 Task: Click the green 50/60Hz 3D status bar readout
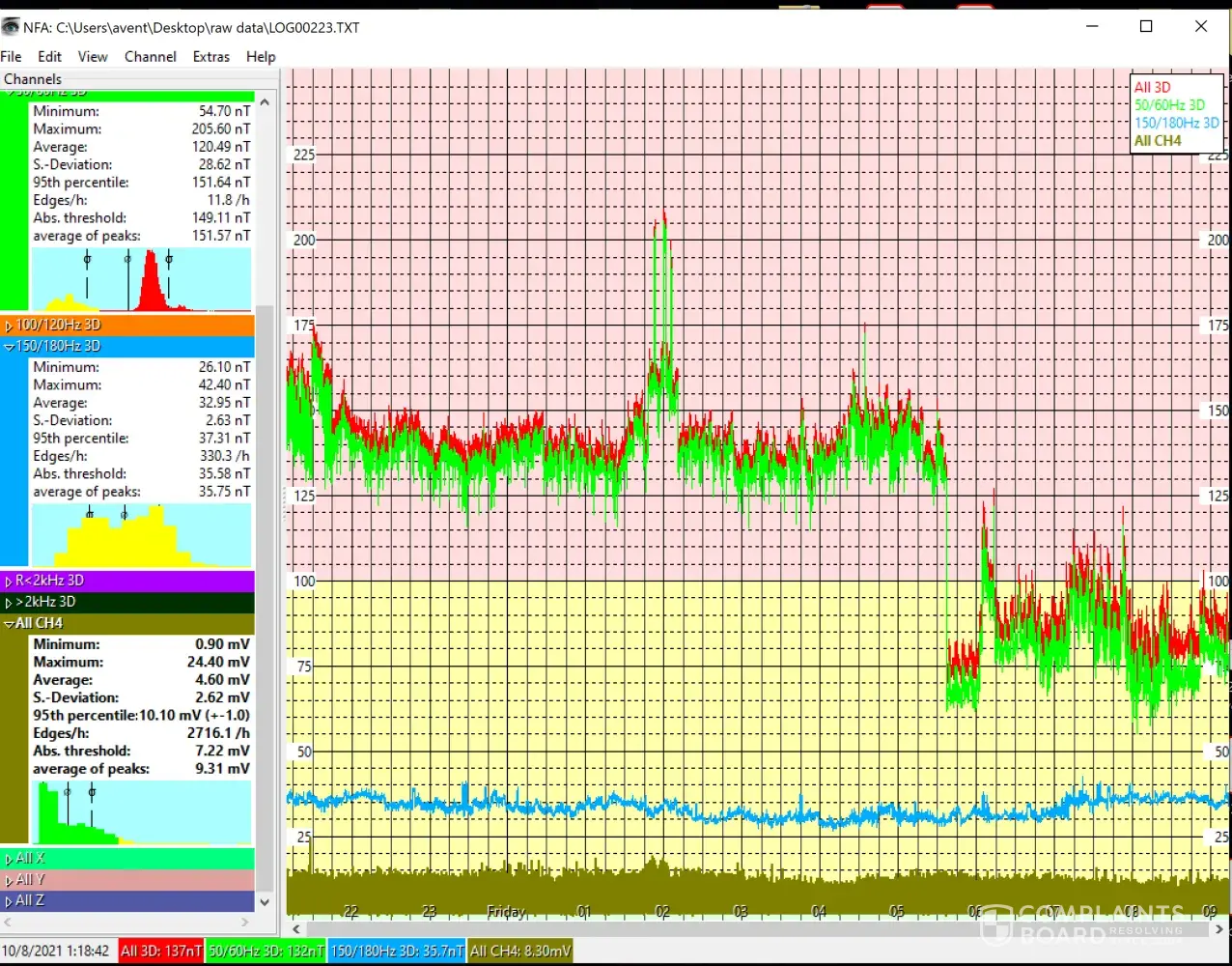coord(266,952)
